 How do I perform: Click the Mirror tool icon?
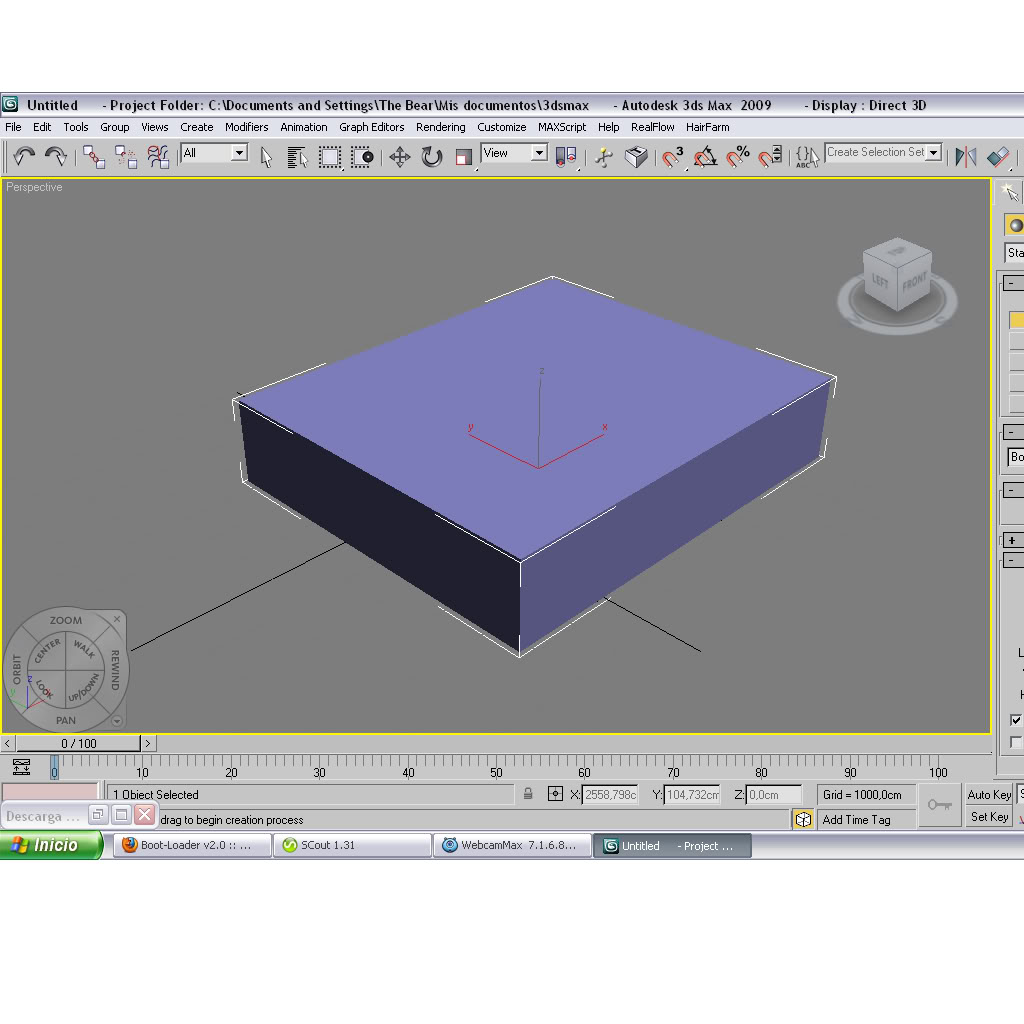(966, 157)
